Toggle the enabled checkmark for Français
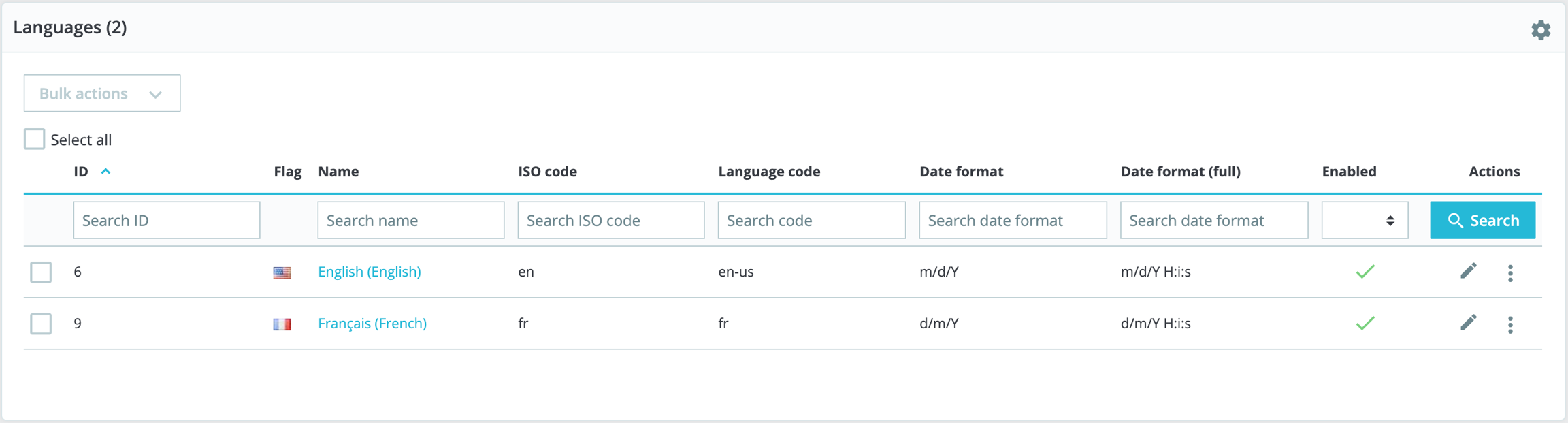This screenshot has width=1568, height=423. coord(1365,324)
